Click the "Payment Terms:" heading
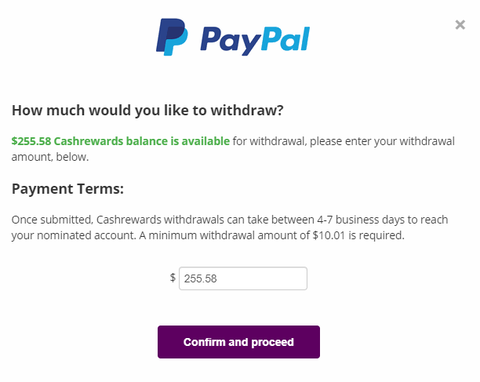The width and height of the screenshot is (480, 382). click(x=68, y=189)
